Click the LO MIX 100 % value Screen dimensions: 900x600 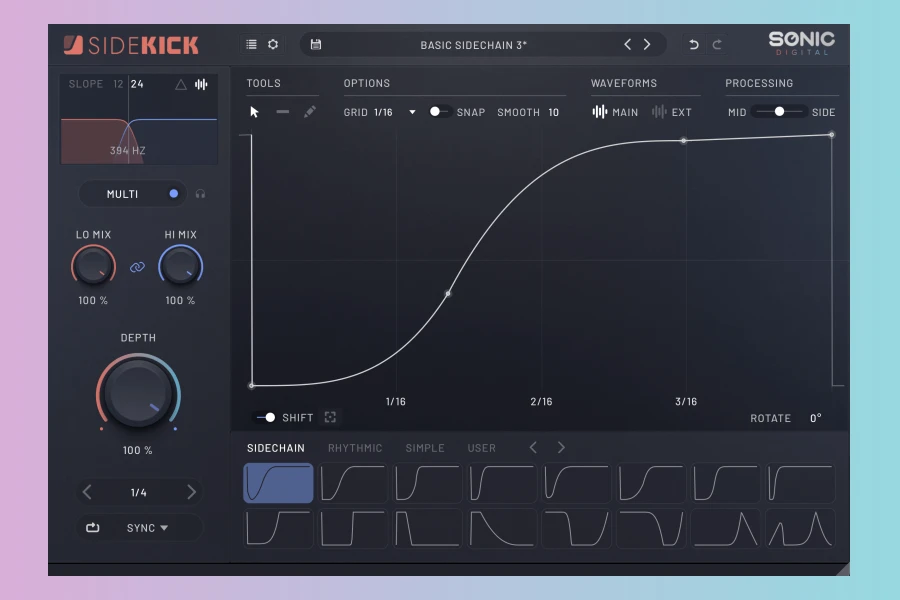pos(93,300)
